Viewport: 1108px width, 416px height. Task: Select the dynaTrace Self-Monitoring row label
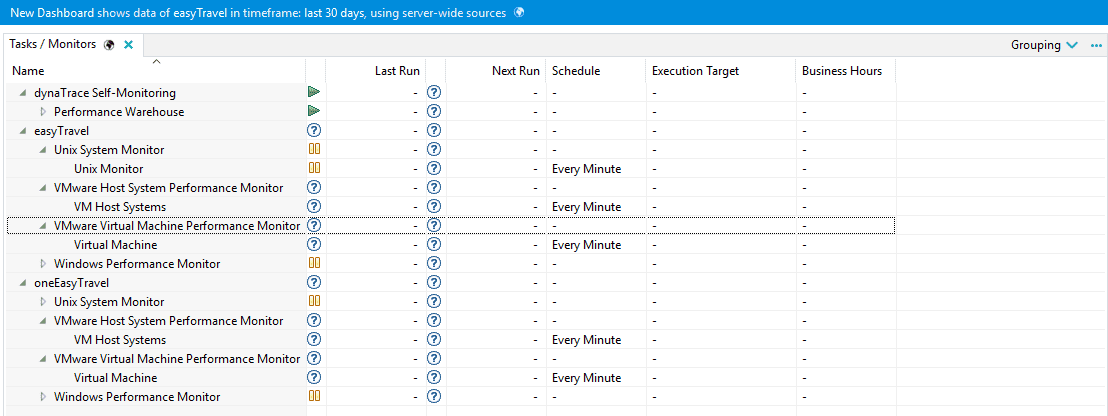pos(105,93)
